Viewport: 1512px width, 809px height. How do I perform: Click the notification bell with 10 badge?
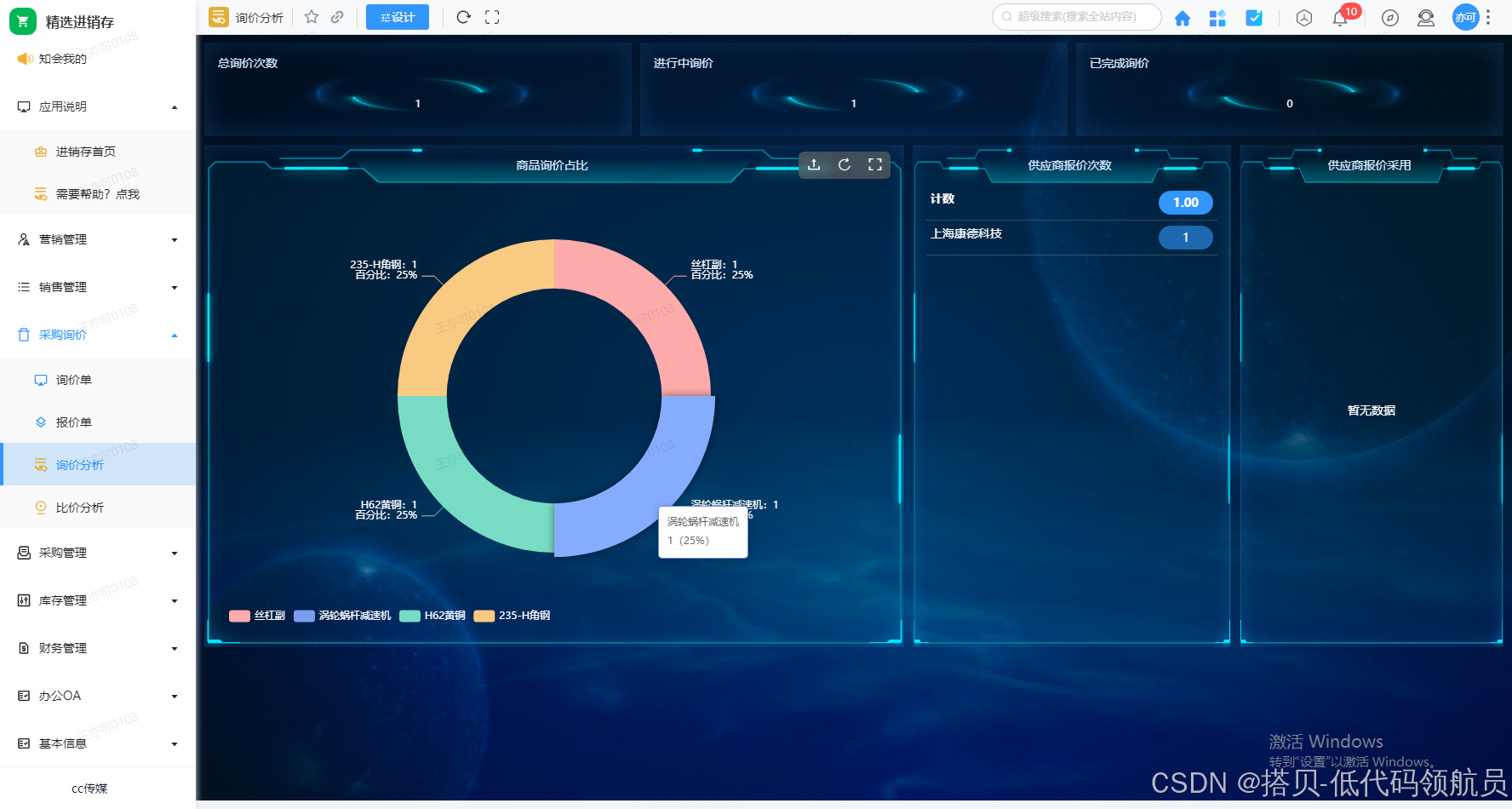coord(1339,17)
